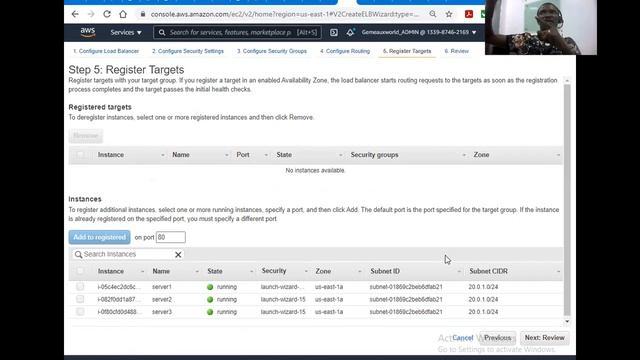640x360 pixels.
Task: Sort registered targets by Name column
Action: click(200, 155)
